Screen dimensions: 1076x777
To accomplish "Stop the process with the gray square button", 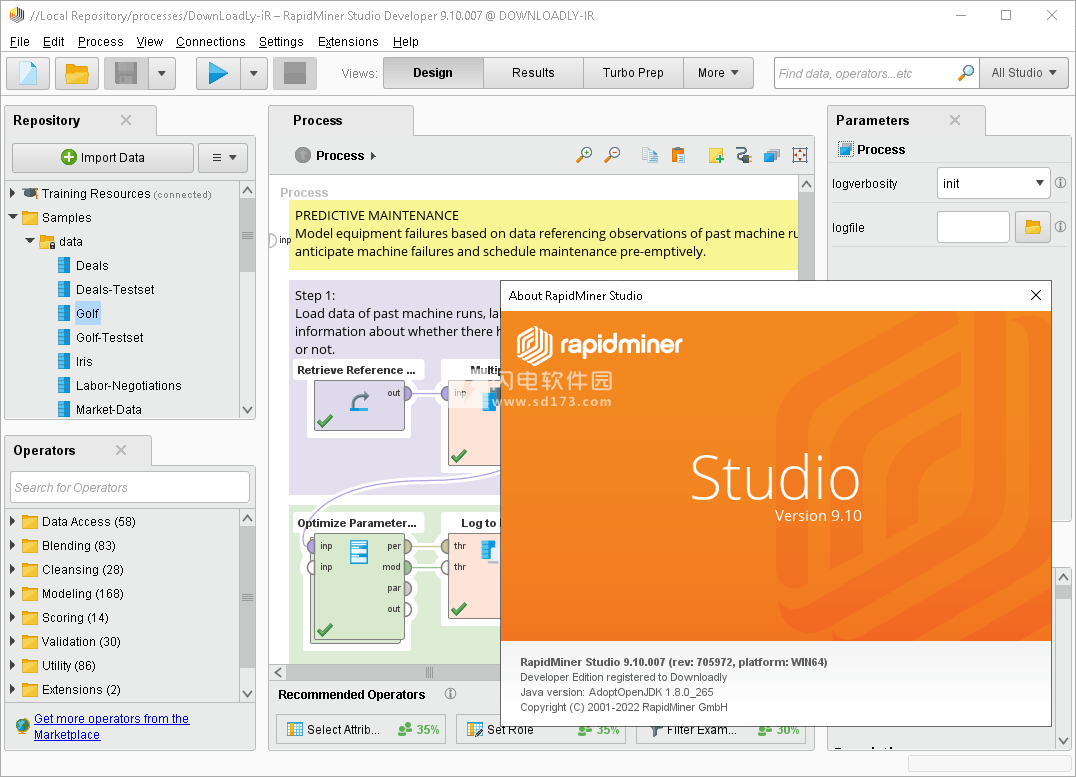I will [295, 73].
